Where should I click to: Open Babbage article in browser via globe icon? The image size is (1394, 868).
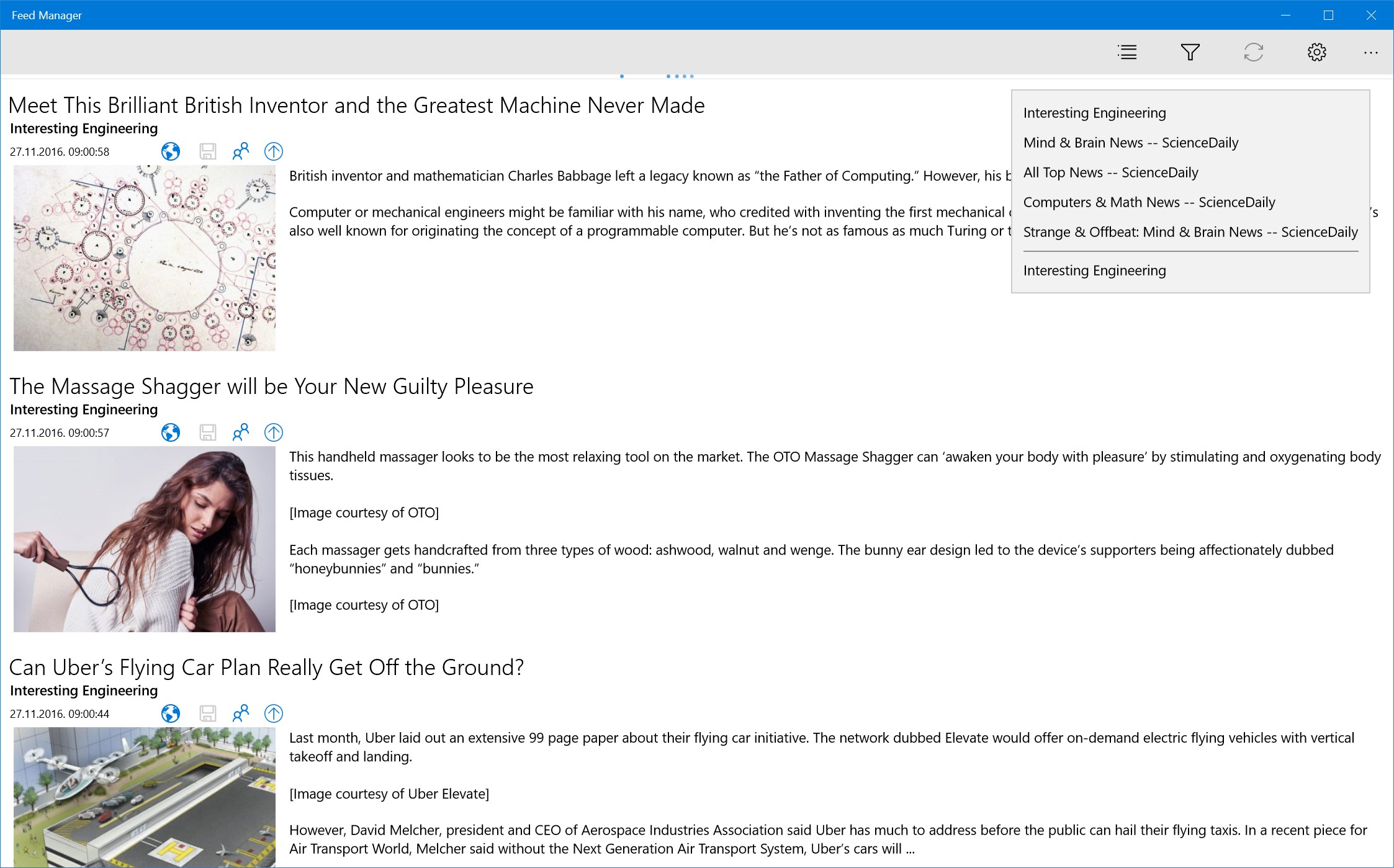point(171,151)
